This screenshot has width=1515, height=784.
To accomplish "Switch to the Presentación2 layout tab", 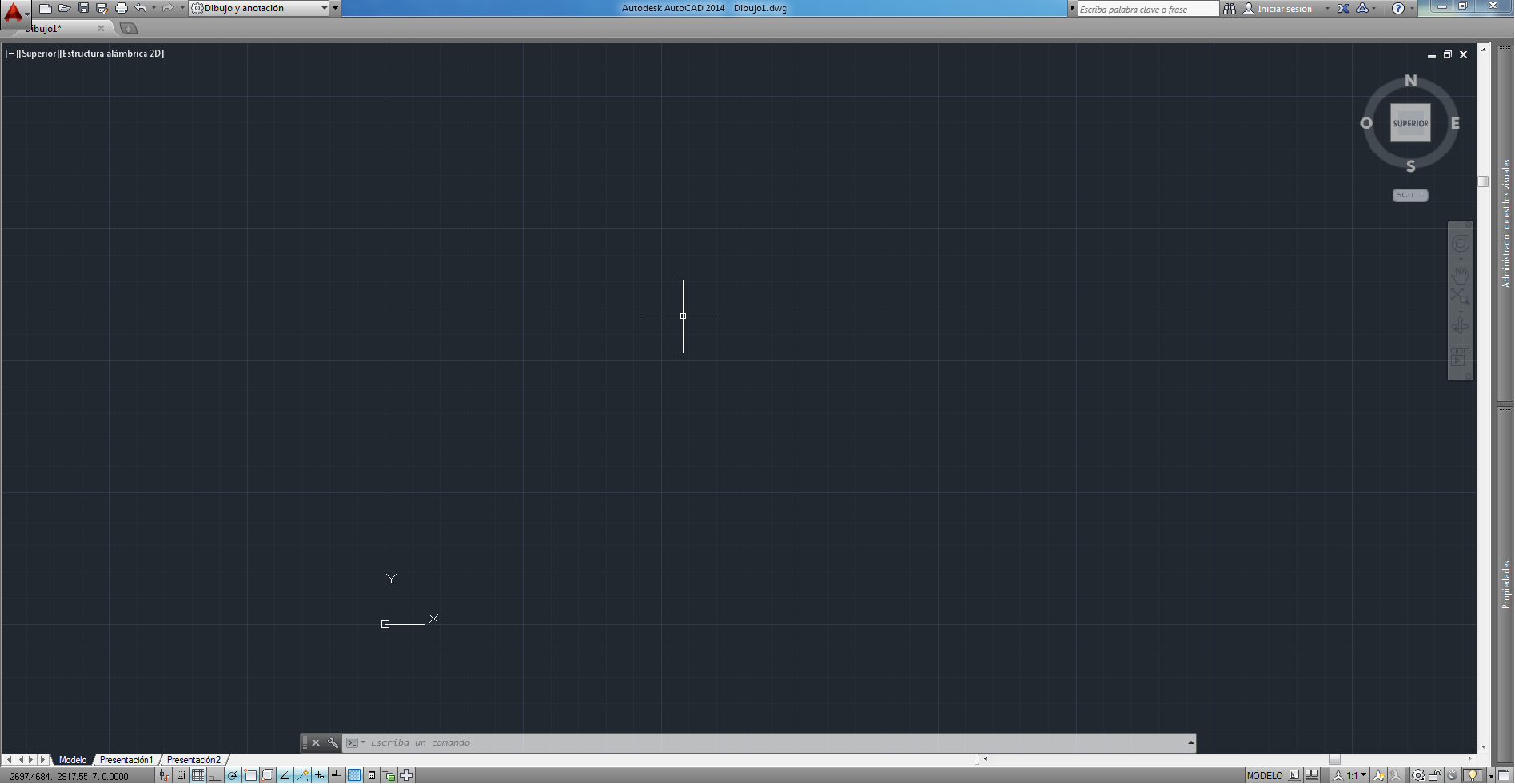I will [x=193, y=760].
